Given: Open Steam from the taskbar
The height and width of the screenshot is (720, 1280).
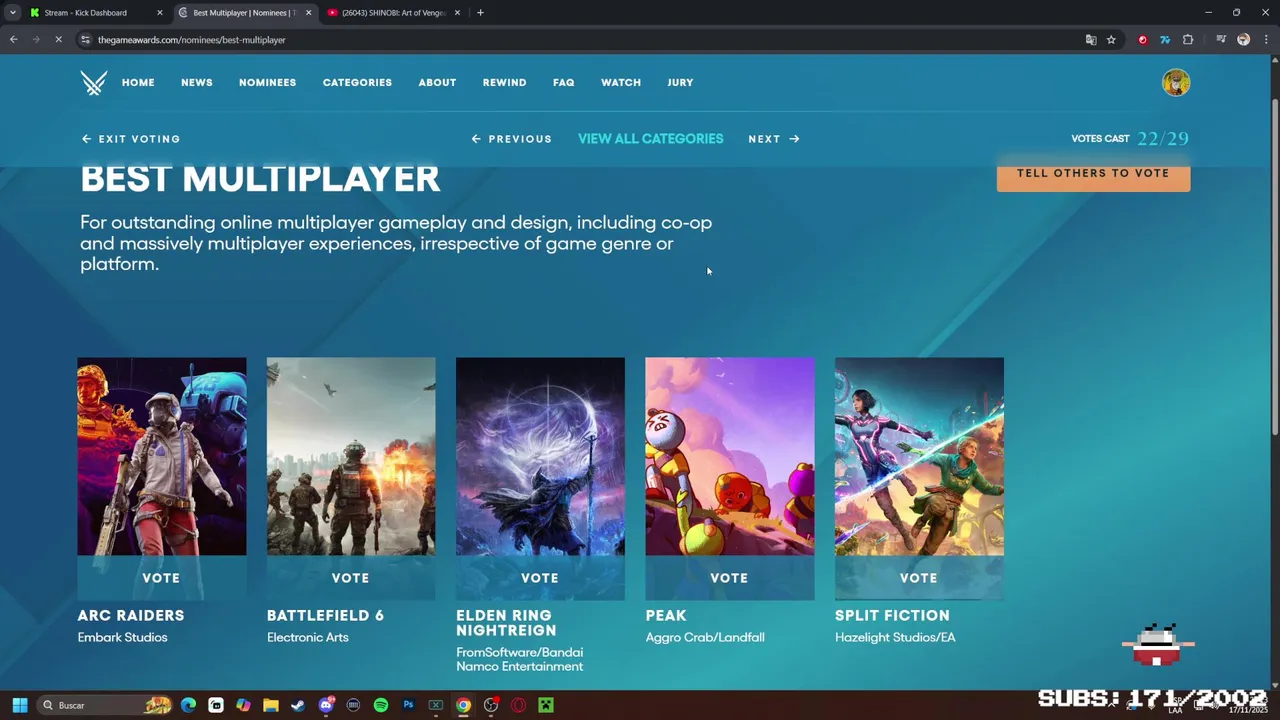Looking at the screenshot, I should tap(298, 705).
